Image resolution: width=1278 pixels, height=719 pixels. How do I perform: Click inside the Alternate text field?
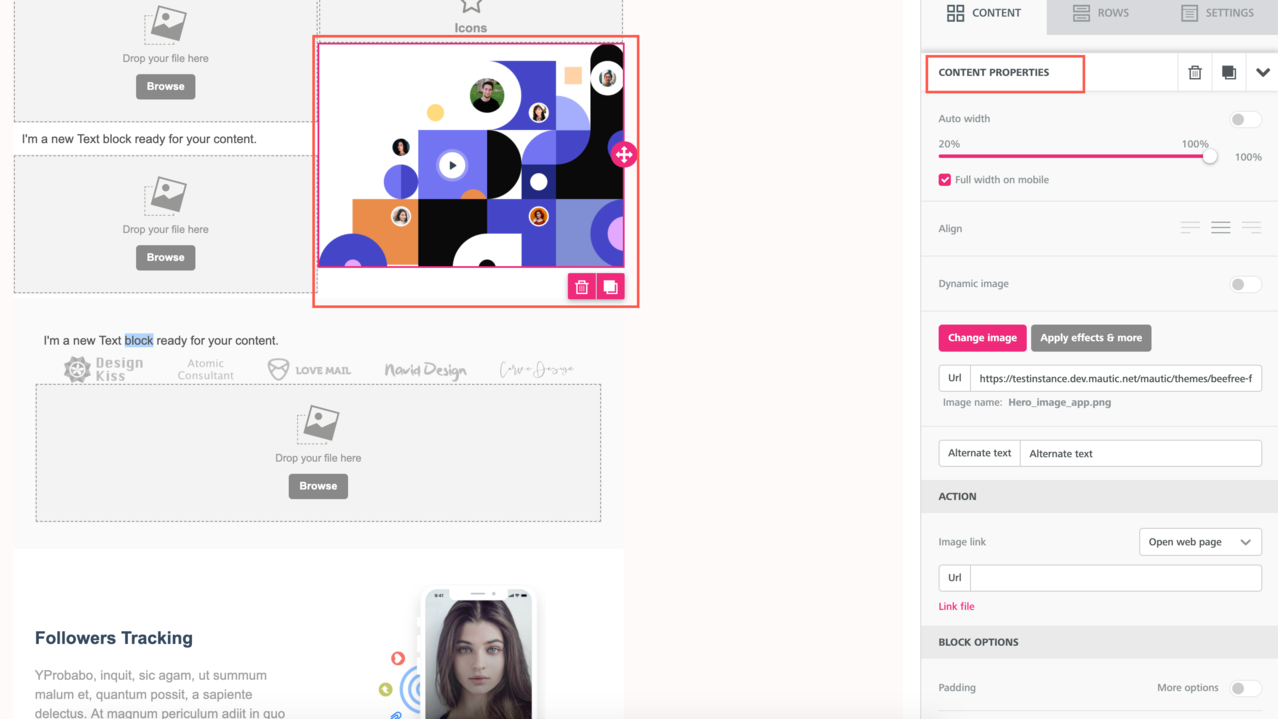point(1140,453)
